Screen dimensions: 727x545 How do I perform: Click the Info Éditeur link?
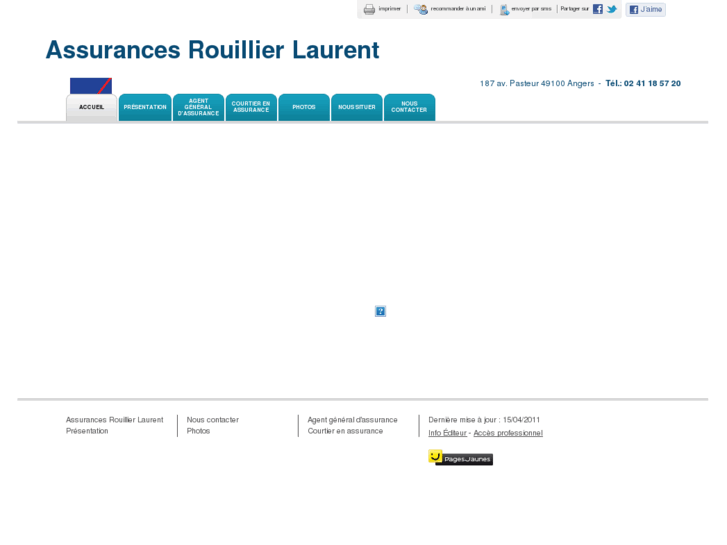[x=447, y=433]
